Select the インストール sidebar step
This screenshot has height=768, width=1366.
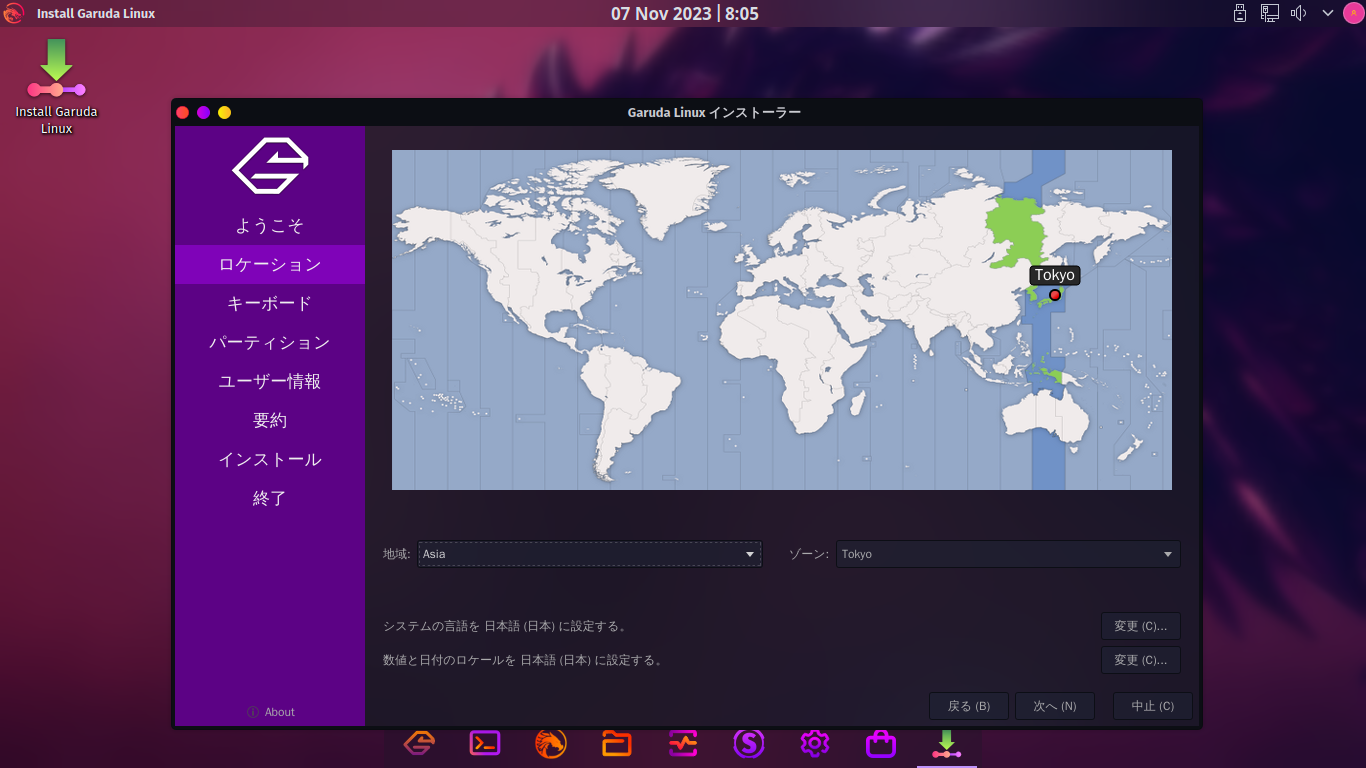click(270, 460)
